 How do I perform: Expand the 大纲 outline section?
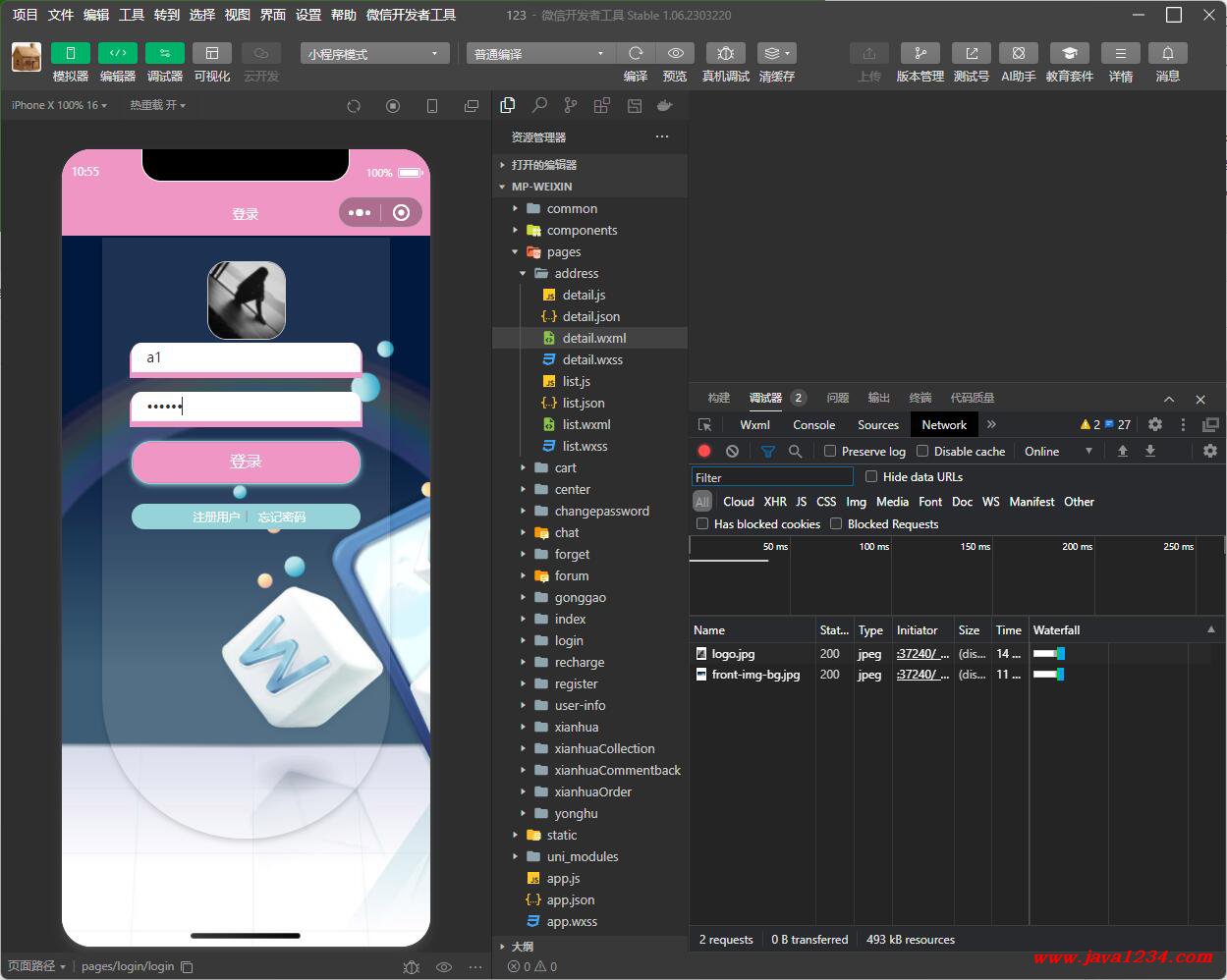pyautogui.click(x=523, y=947)
